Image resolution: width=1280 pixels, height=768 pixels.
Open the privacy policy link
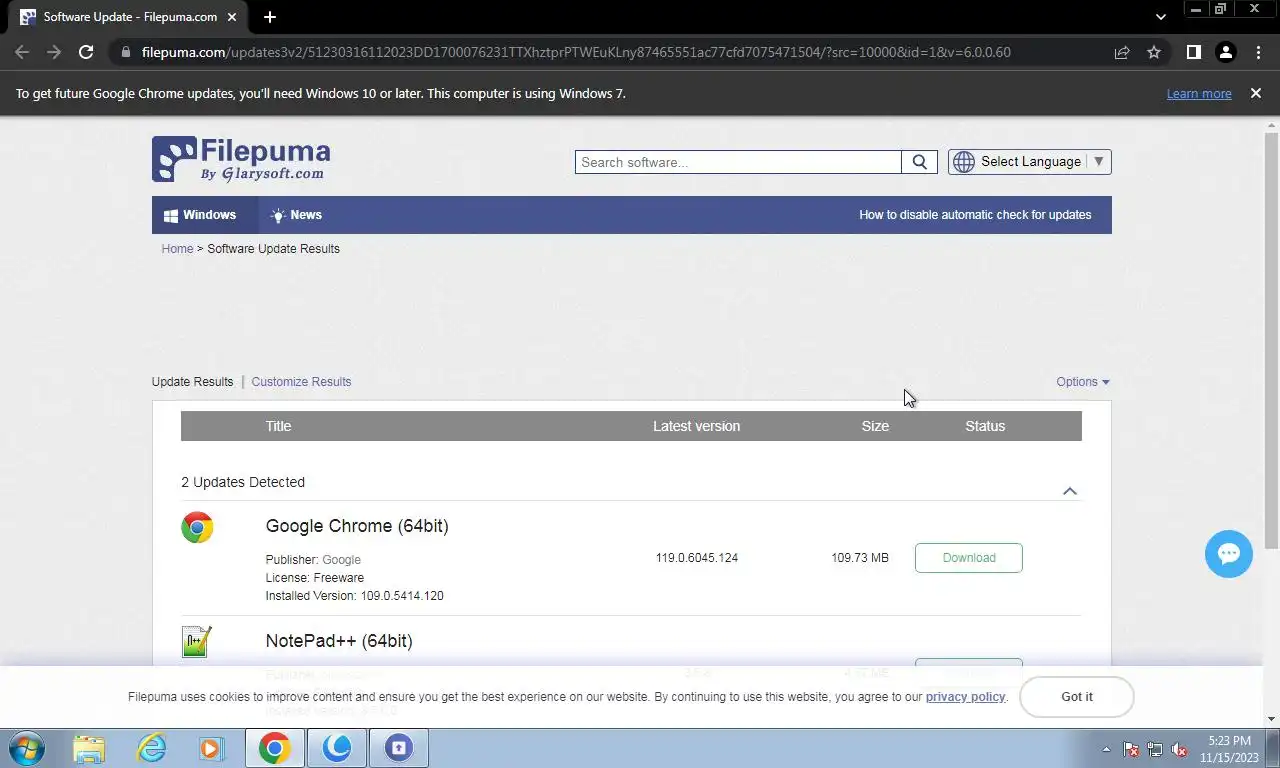(x=965, y=697)
